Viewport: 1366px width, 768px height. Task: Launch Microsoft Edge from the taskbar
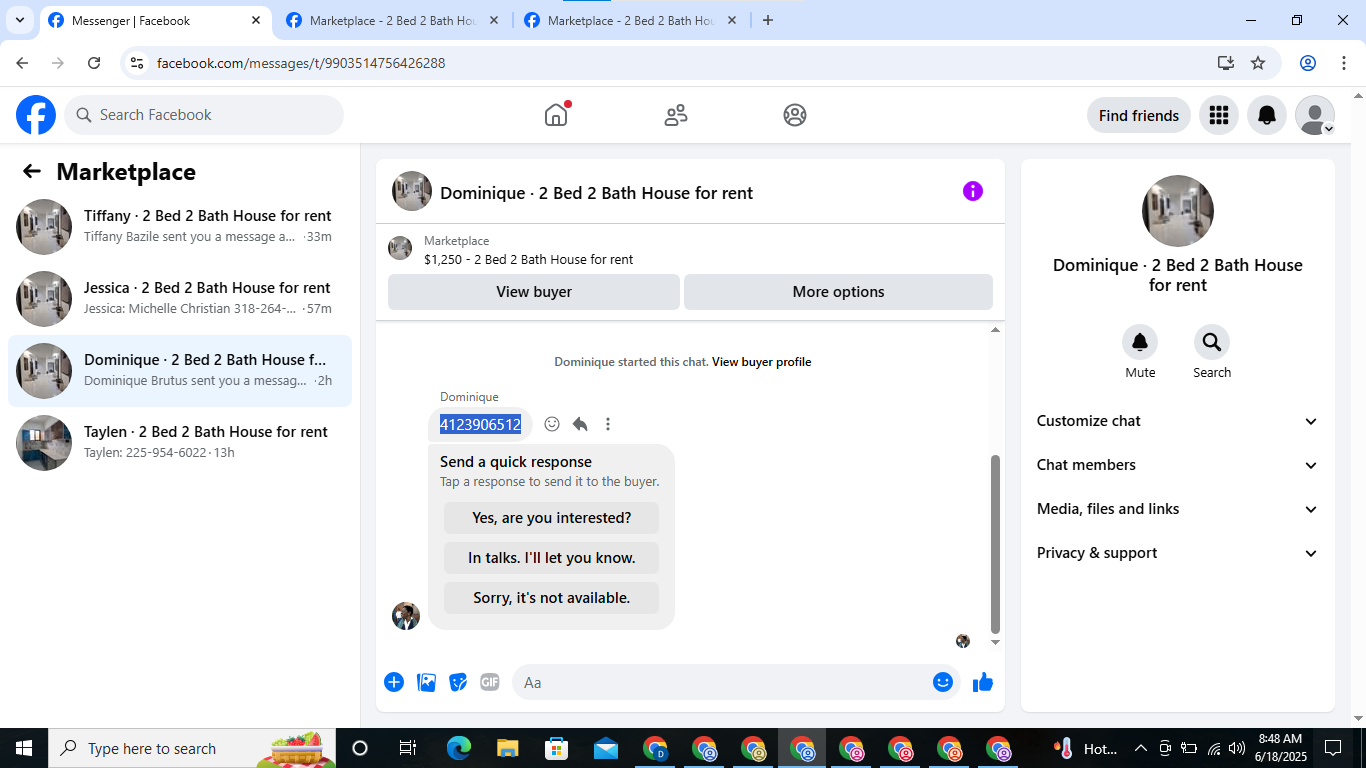(x=458, y=748)
